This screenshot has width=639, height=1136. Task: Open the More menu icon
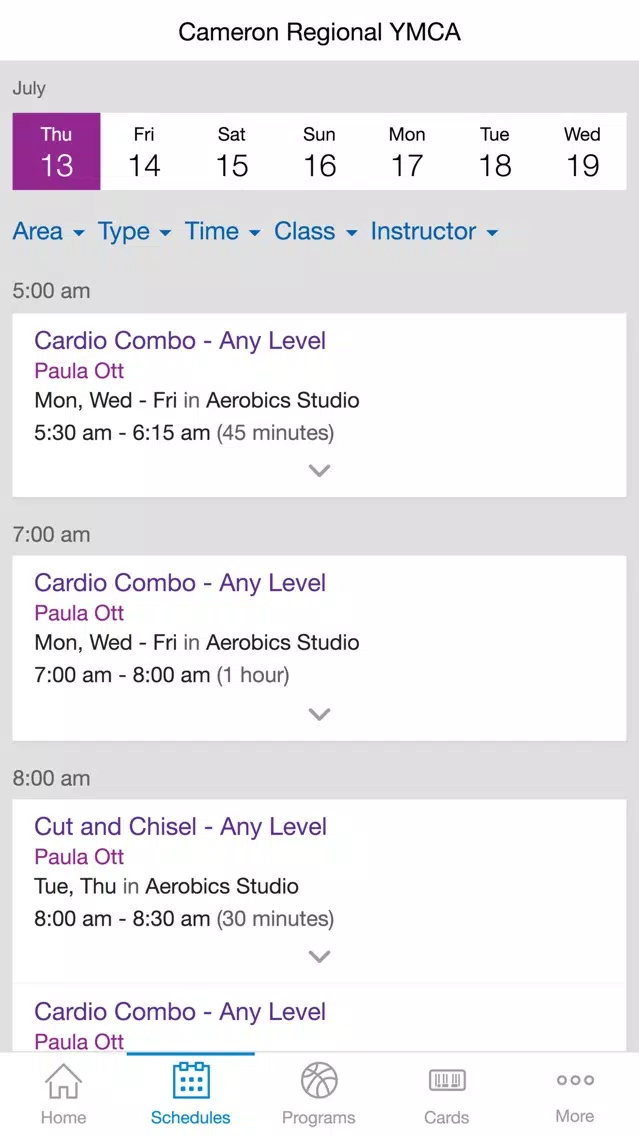pyautogui.click(x=575, y=1080)
